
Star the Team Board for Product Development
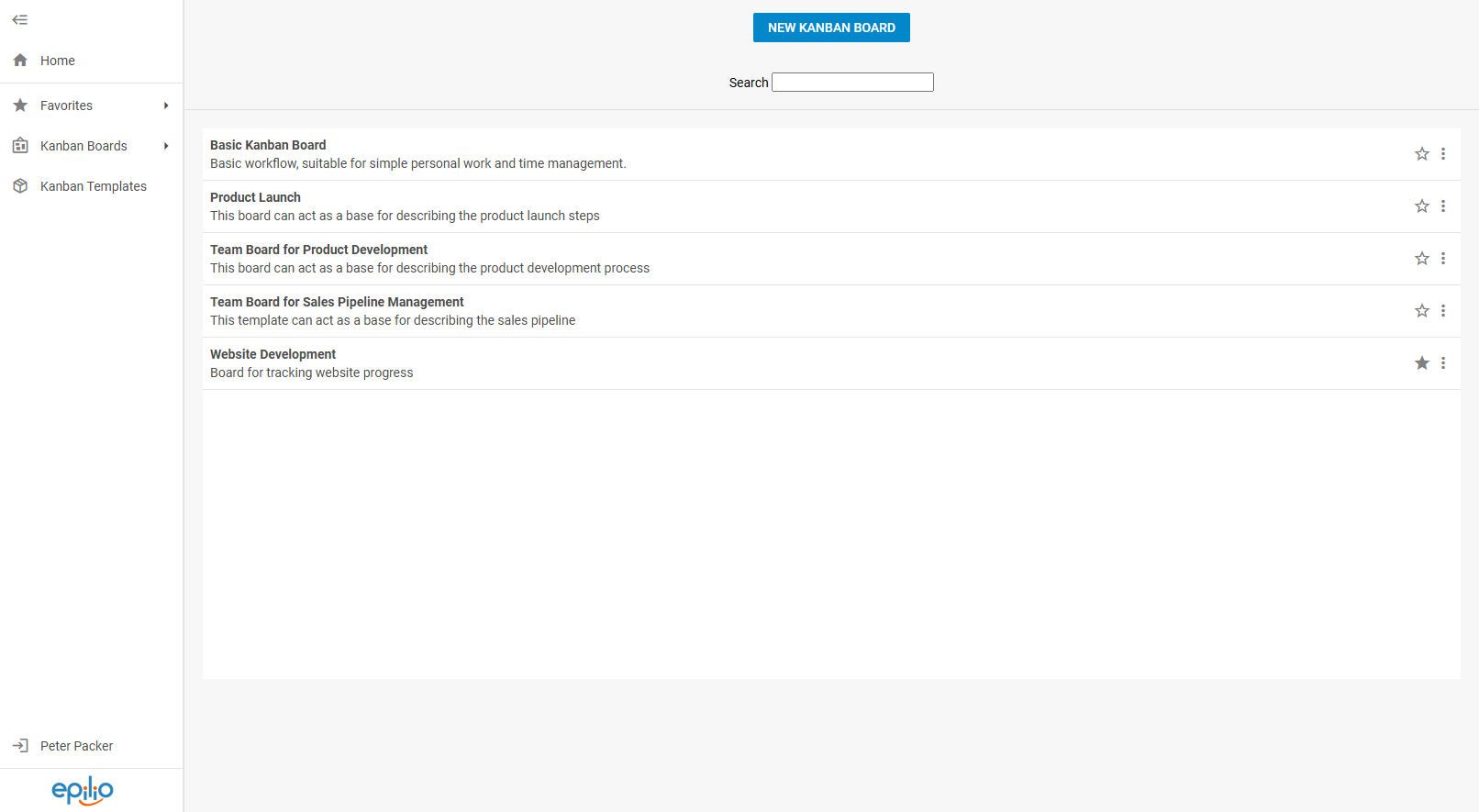[1422, 259]
